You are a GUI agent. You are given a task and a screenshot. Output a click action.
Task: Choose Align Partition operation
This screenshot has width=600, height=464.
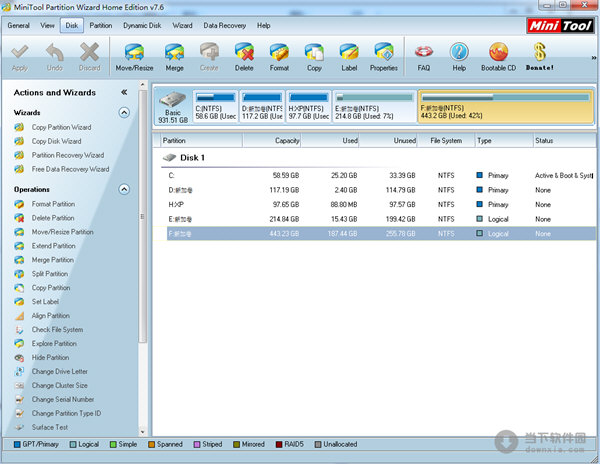(x=51, y=316)
